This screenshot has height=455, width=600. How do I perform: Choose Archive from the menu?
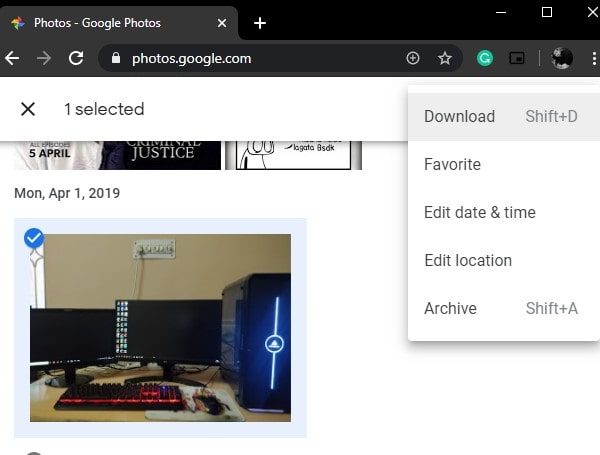[x=504, y=308]
